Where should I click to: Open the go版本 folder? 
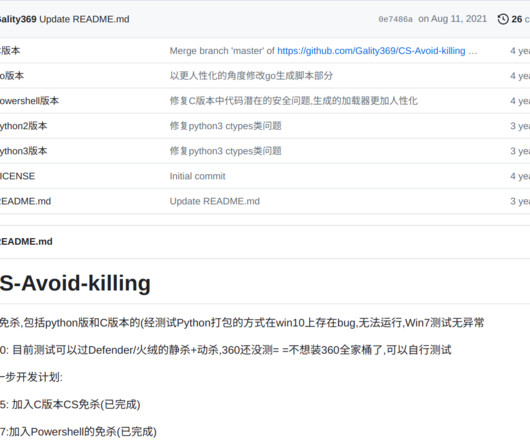[12, 76]
